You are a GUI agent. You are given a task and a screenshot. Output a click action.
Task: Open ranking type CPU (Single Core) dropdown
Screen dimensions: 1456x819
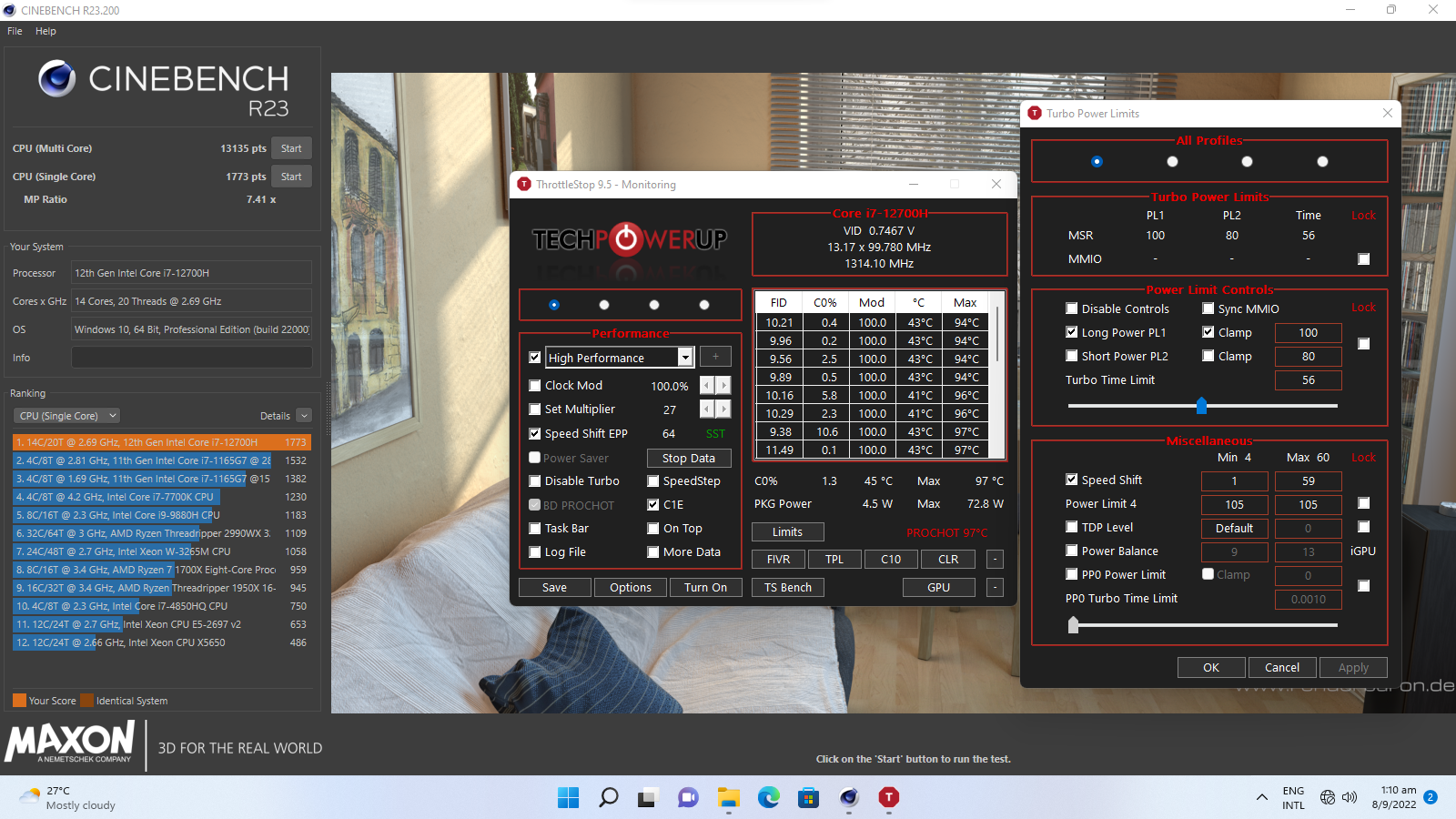[67, 416]
